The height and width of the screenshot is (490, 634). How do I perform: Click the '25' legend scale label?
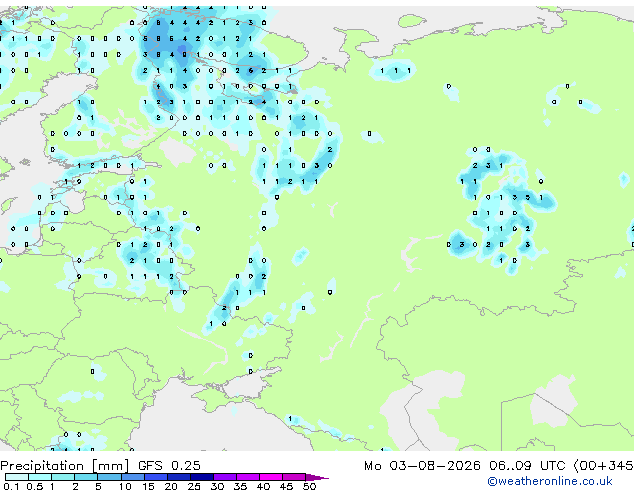[x=194, y=486]
